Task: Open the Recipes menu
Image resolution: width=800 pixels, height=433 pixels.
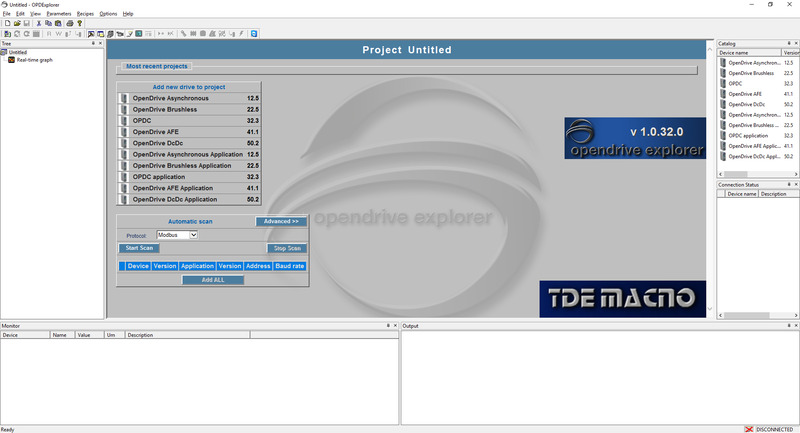Action: (x=85, y=14)
